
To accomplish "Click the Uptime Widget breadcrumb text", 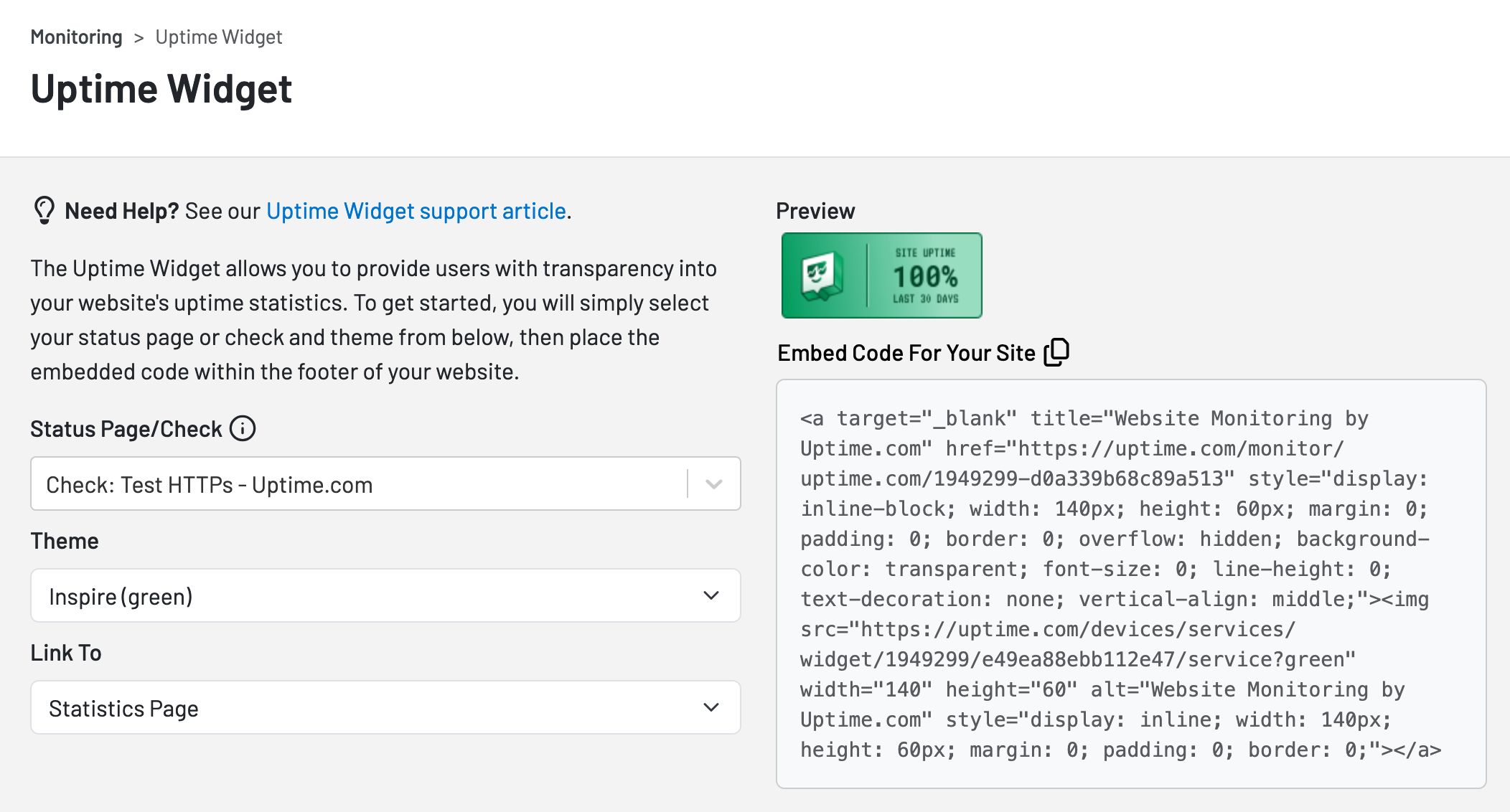I will 219,37.
